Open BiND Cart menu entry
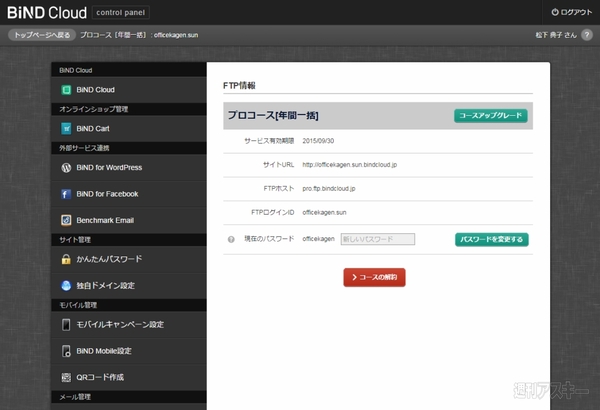600x410 pixels. (129, 129)
